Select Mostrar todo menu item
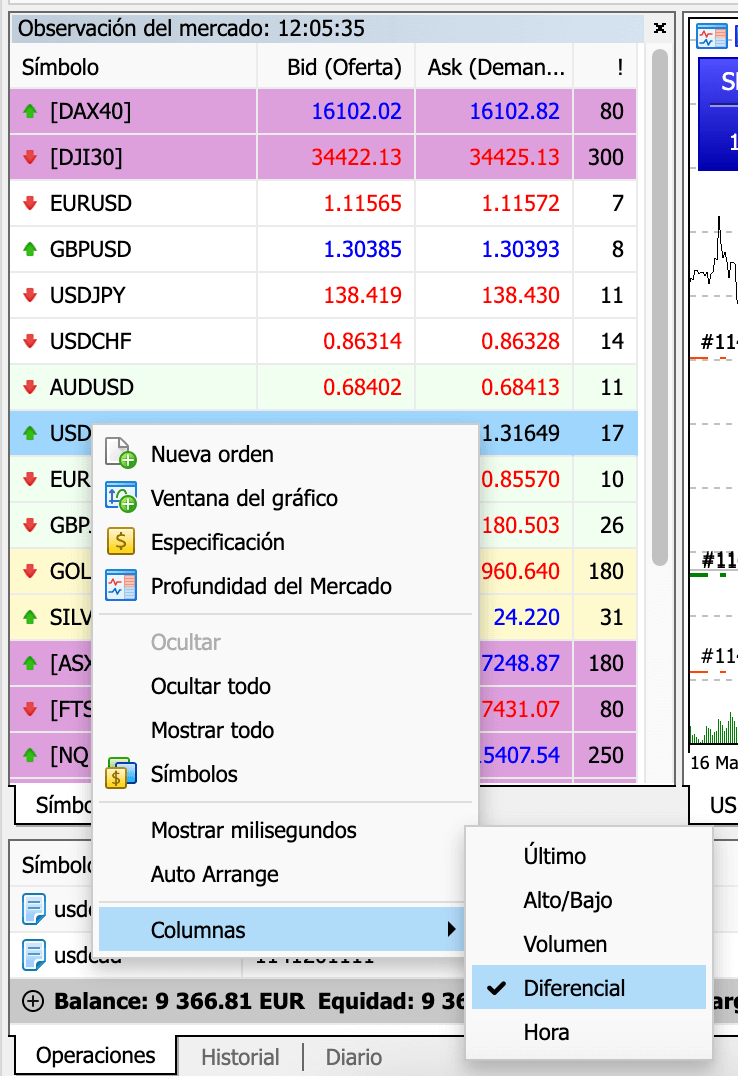 click(212, 729)
